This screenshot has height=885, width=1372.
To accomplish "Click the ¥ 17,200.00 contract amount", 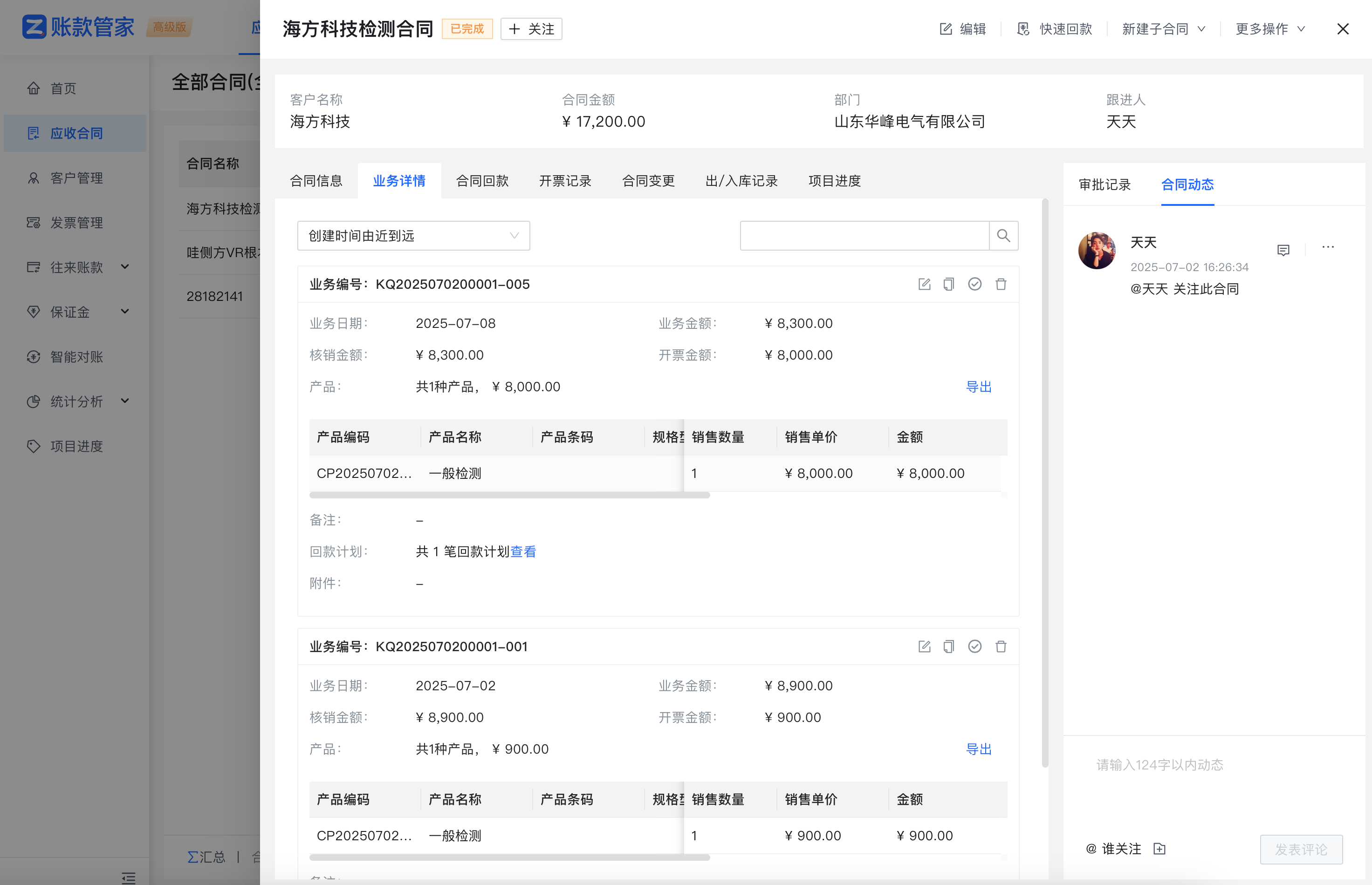I will pyautogui.click(x=603, y=122).
